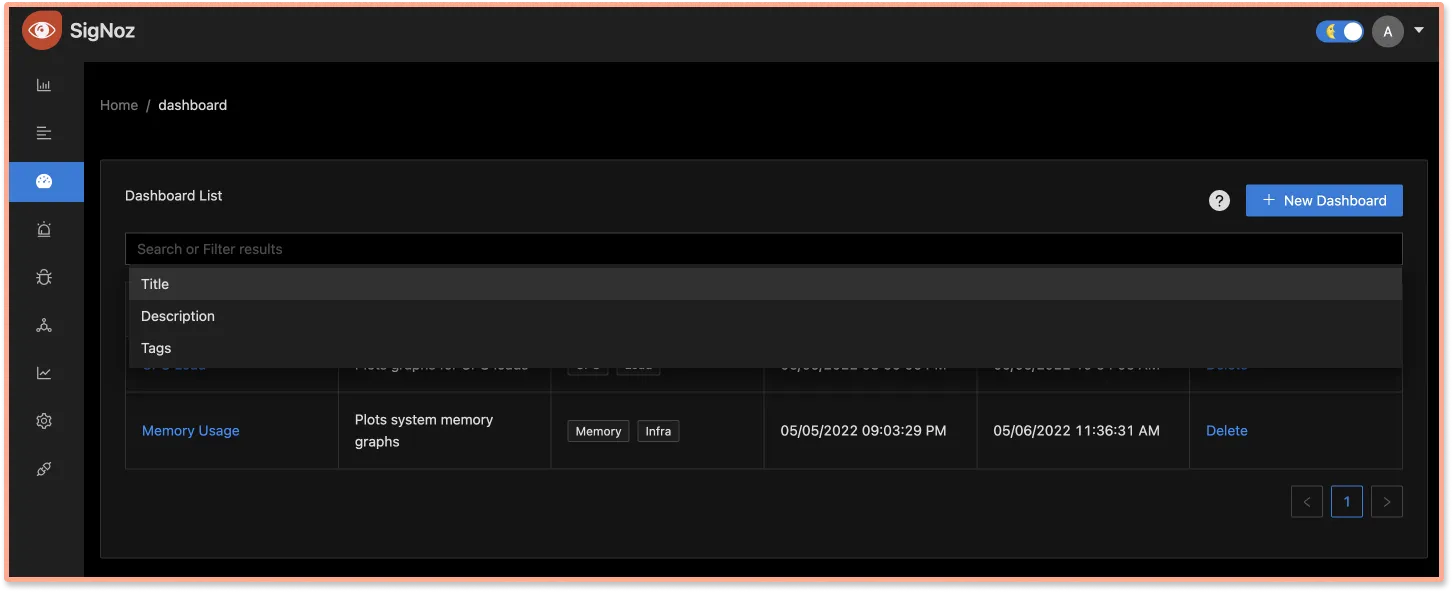Click the dashboard breadcrumb item

point(193,105)
